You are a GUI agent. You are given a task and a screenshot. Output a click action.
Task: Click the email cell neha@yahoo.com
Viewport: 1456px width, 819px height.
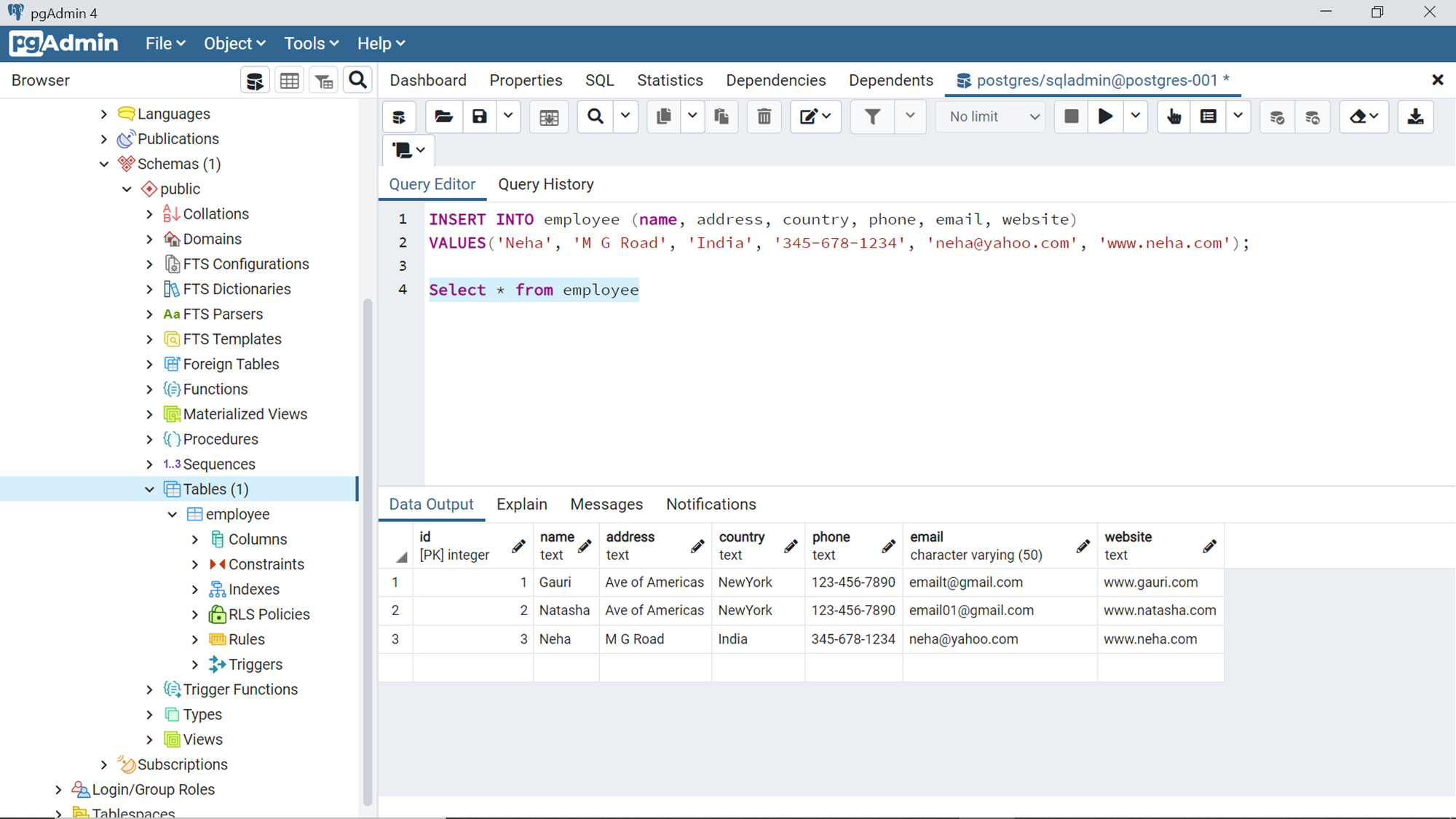[x=963, y=639]
